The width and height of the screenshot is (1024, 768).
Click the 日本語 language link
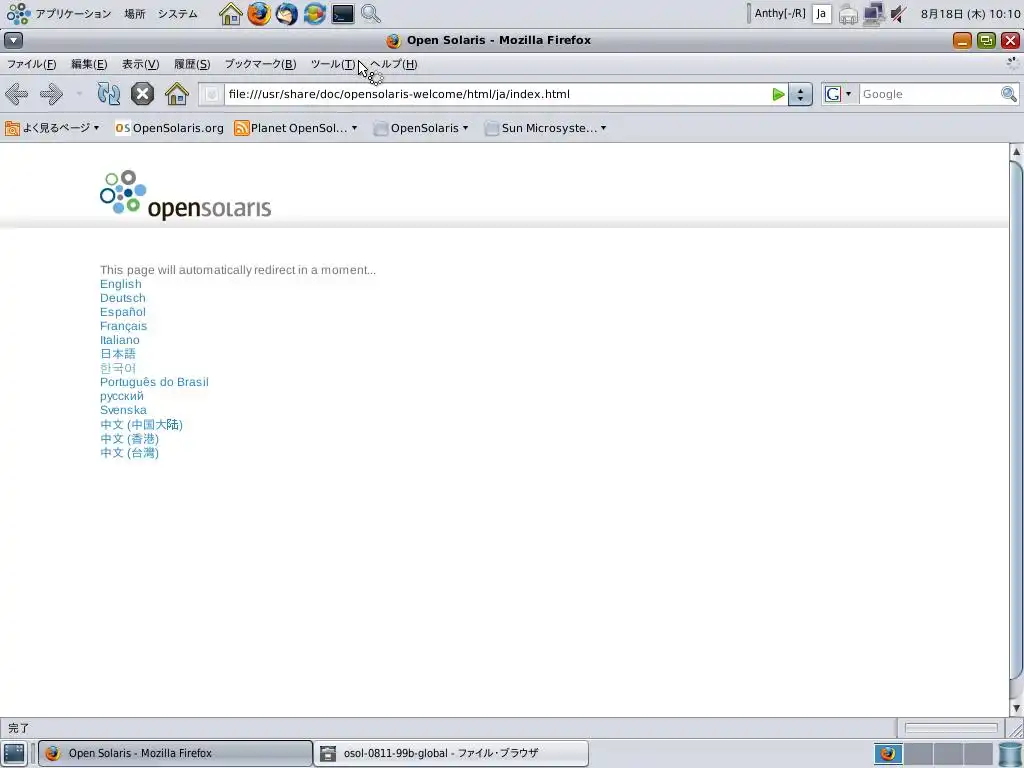118,354
